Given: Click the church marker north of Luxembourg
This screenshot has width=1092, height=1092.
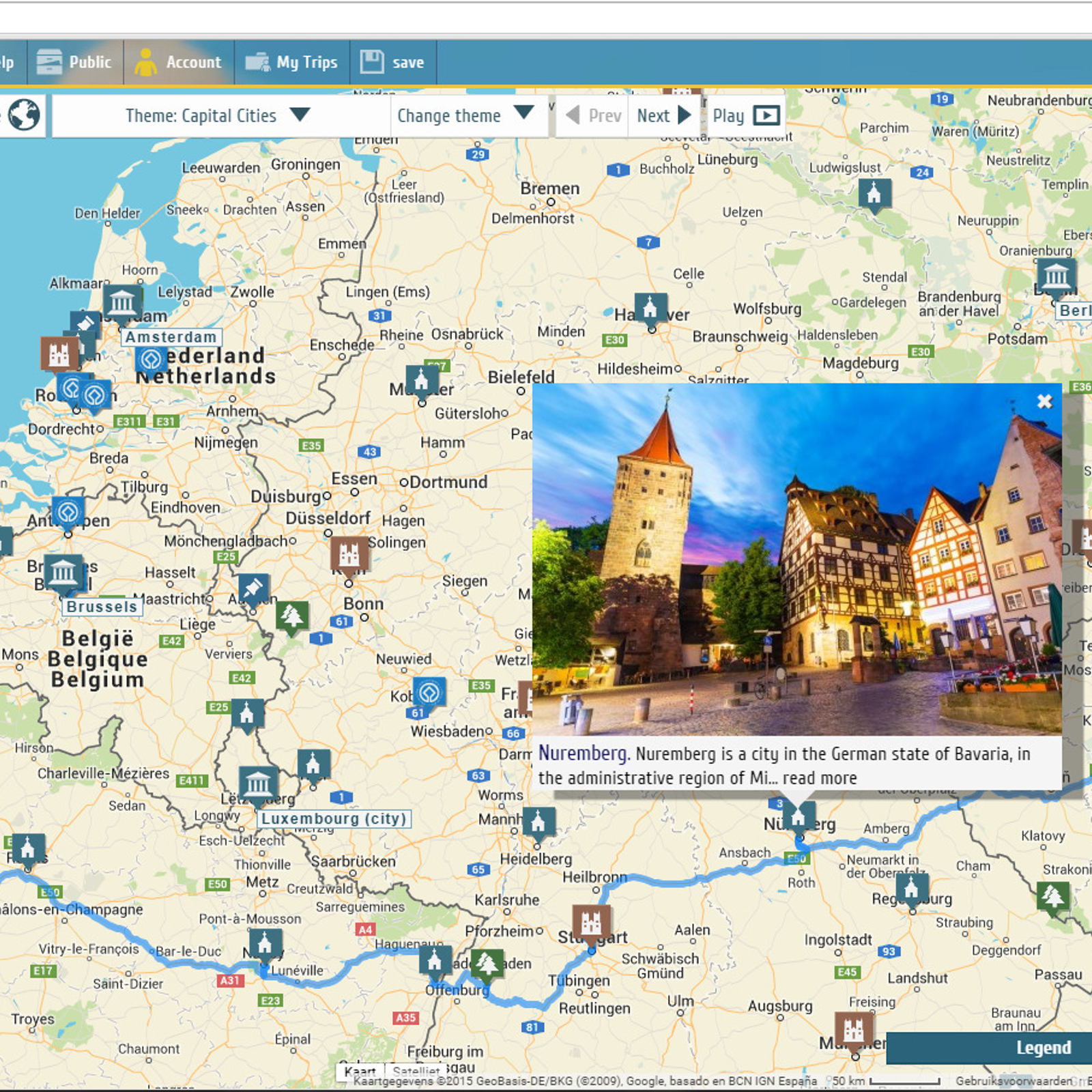Looking at the screenshot, I should point(247,715).
